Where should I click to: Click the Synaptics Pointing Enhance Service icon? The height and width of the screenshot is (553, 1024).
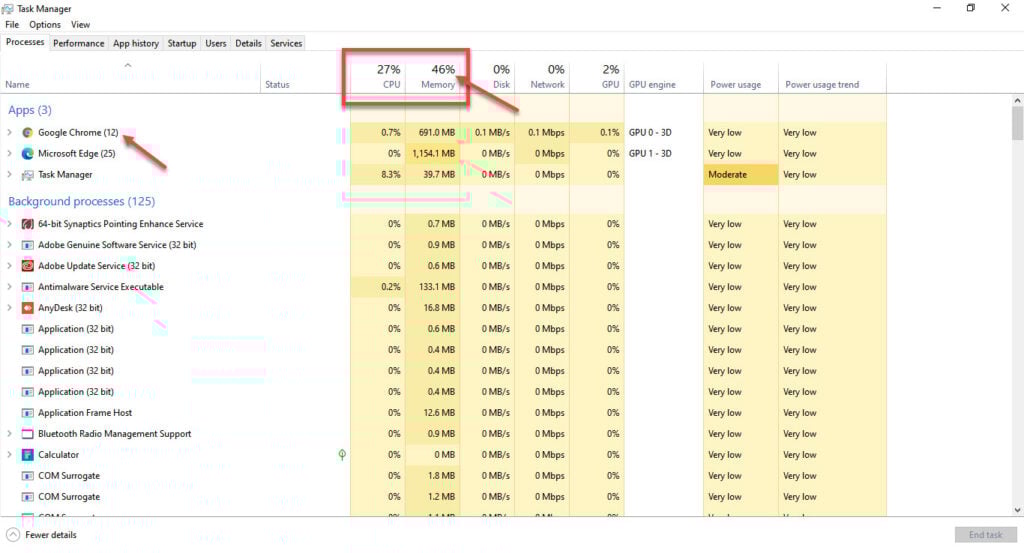point(27,224)
